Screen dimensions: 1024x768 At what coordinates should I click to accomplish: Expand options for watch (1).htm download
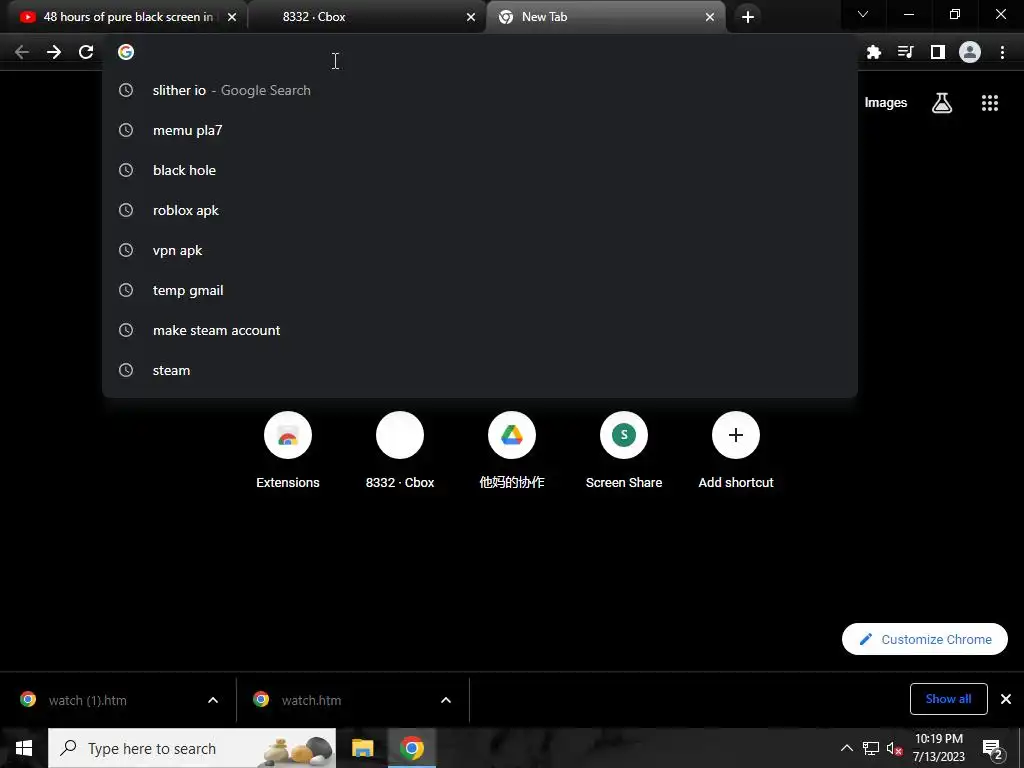click(213, 700)
